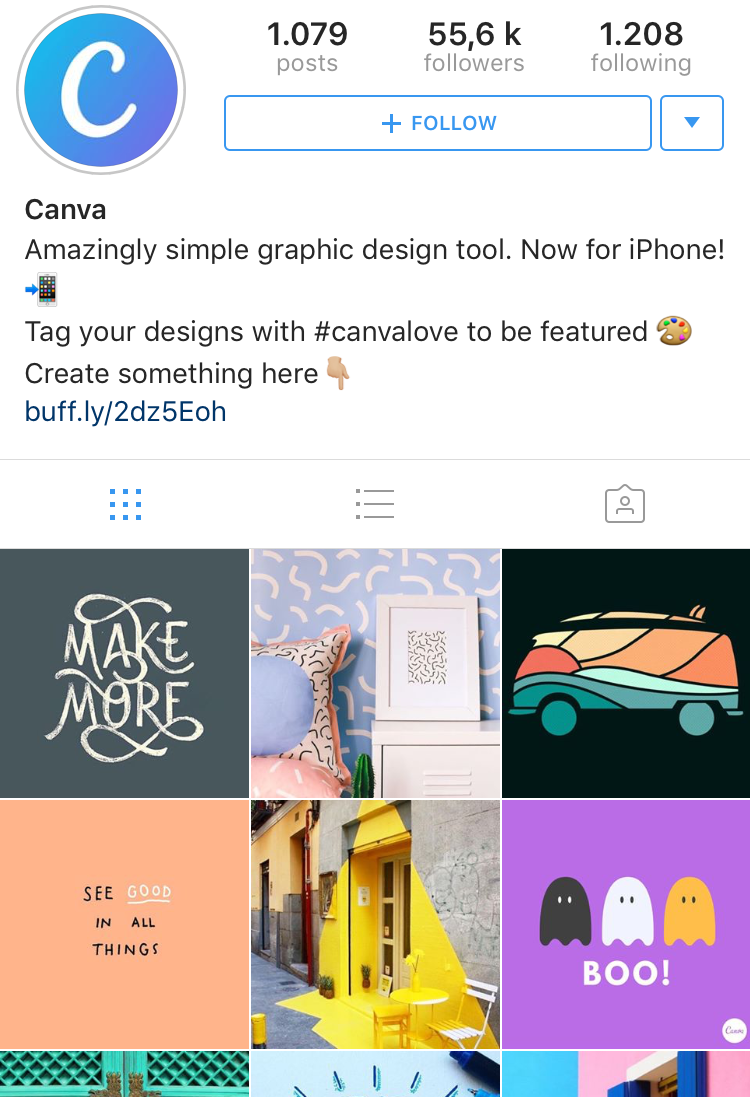Open the 55,6 k followers list

point(474,47)
